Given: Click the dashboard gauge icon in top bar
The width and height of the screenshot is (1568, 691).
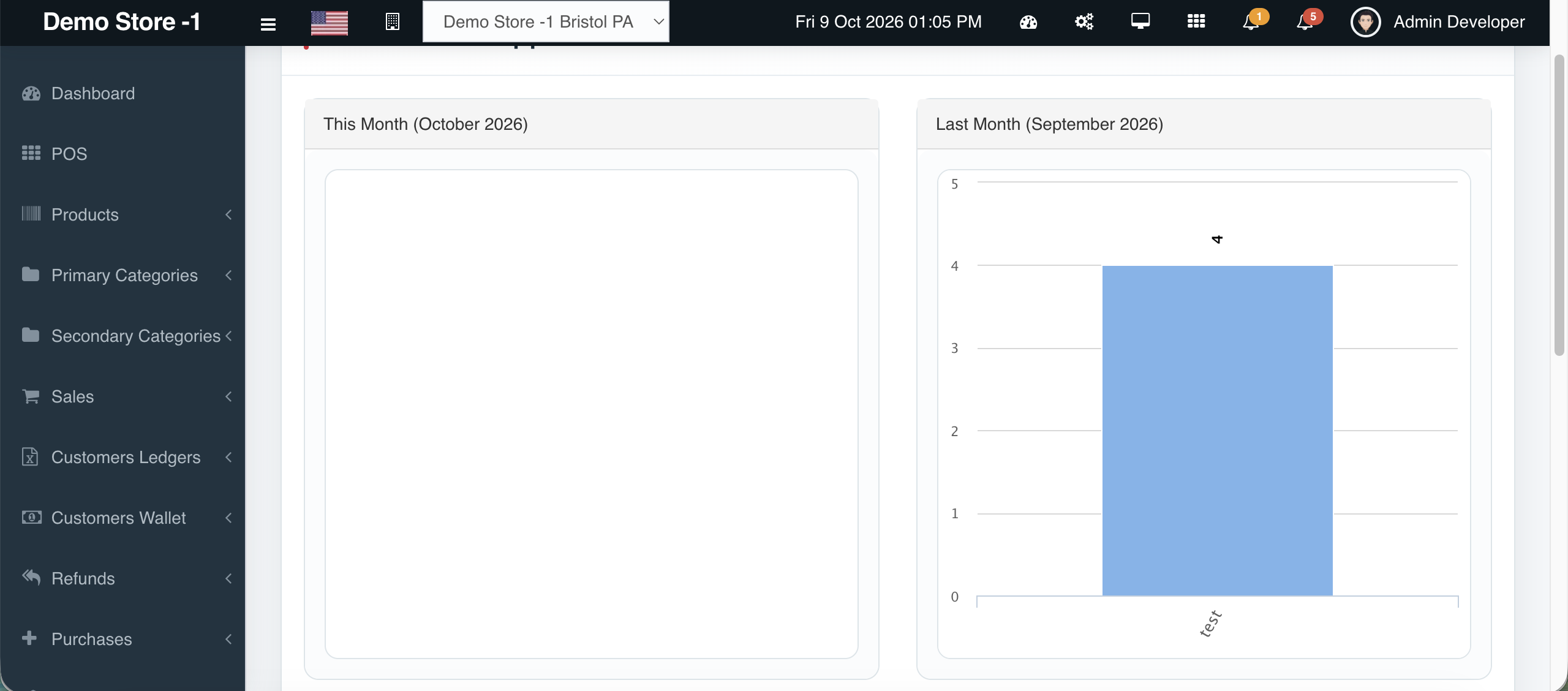Looking at the screenshot, I should click(x=1028, y=22).
